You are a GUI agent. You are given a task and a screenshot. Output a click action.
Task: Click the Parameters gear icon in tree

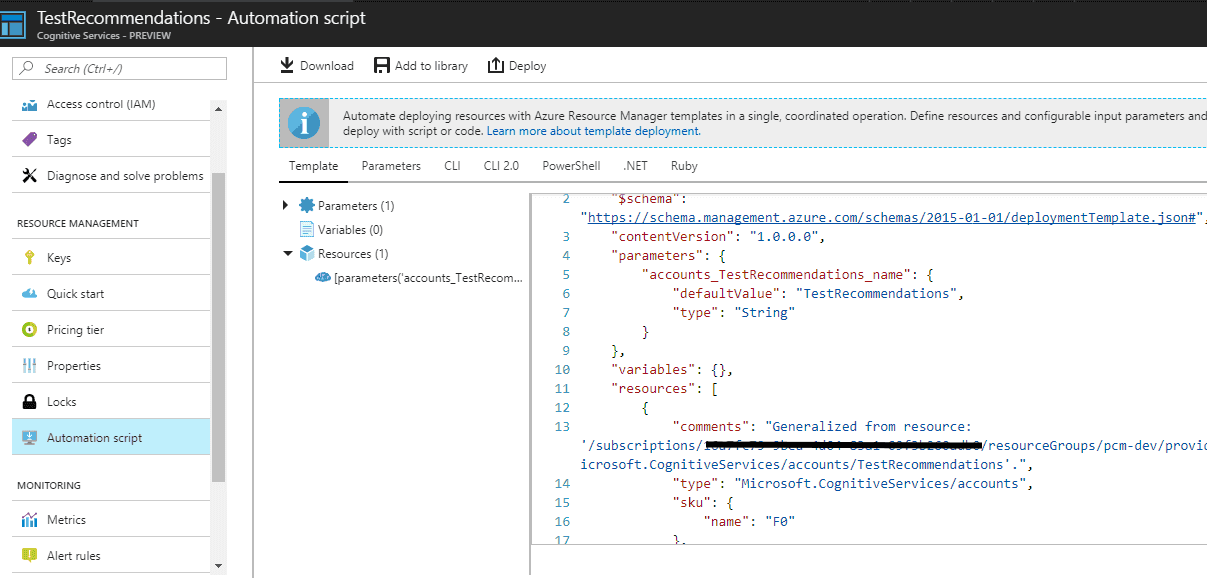pyautogui.click(x=307, y=205)
